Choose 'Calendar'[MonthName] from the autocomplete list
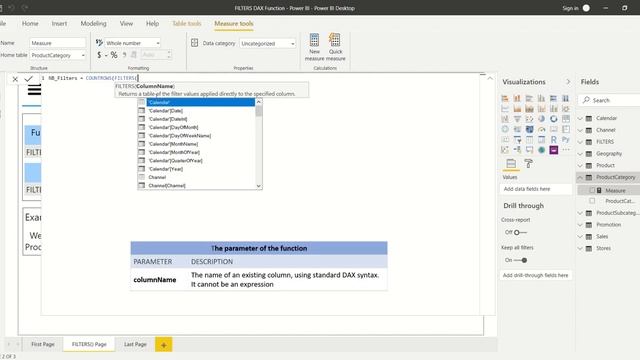The height and width of the screenshot is (360, 640). (x=173, y=144)
